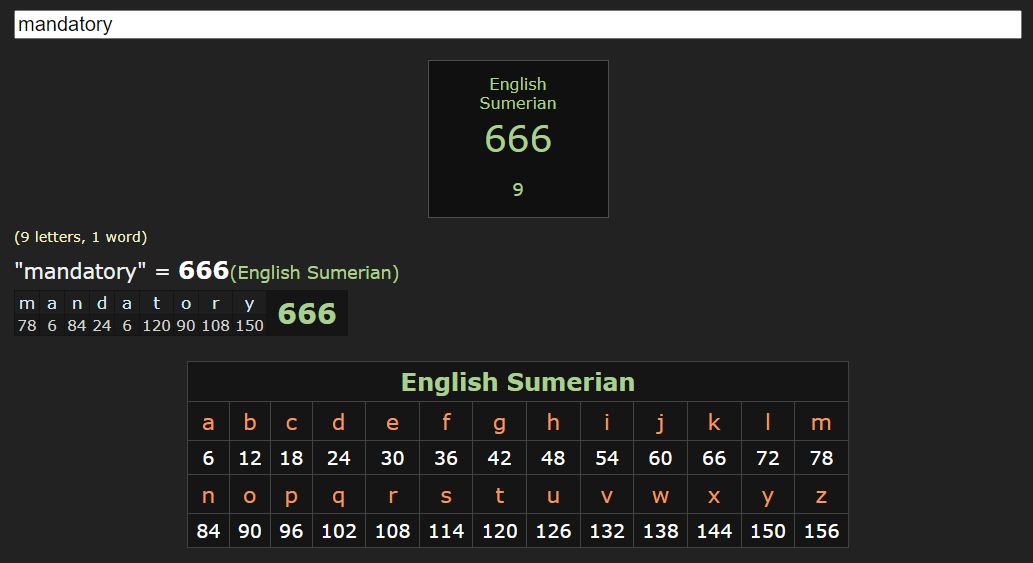Screen dimensions: 1033x563
Task: Click letter w in the cipher table
Action: click(660, 495)
